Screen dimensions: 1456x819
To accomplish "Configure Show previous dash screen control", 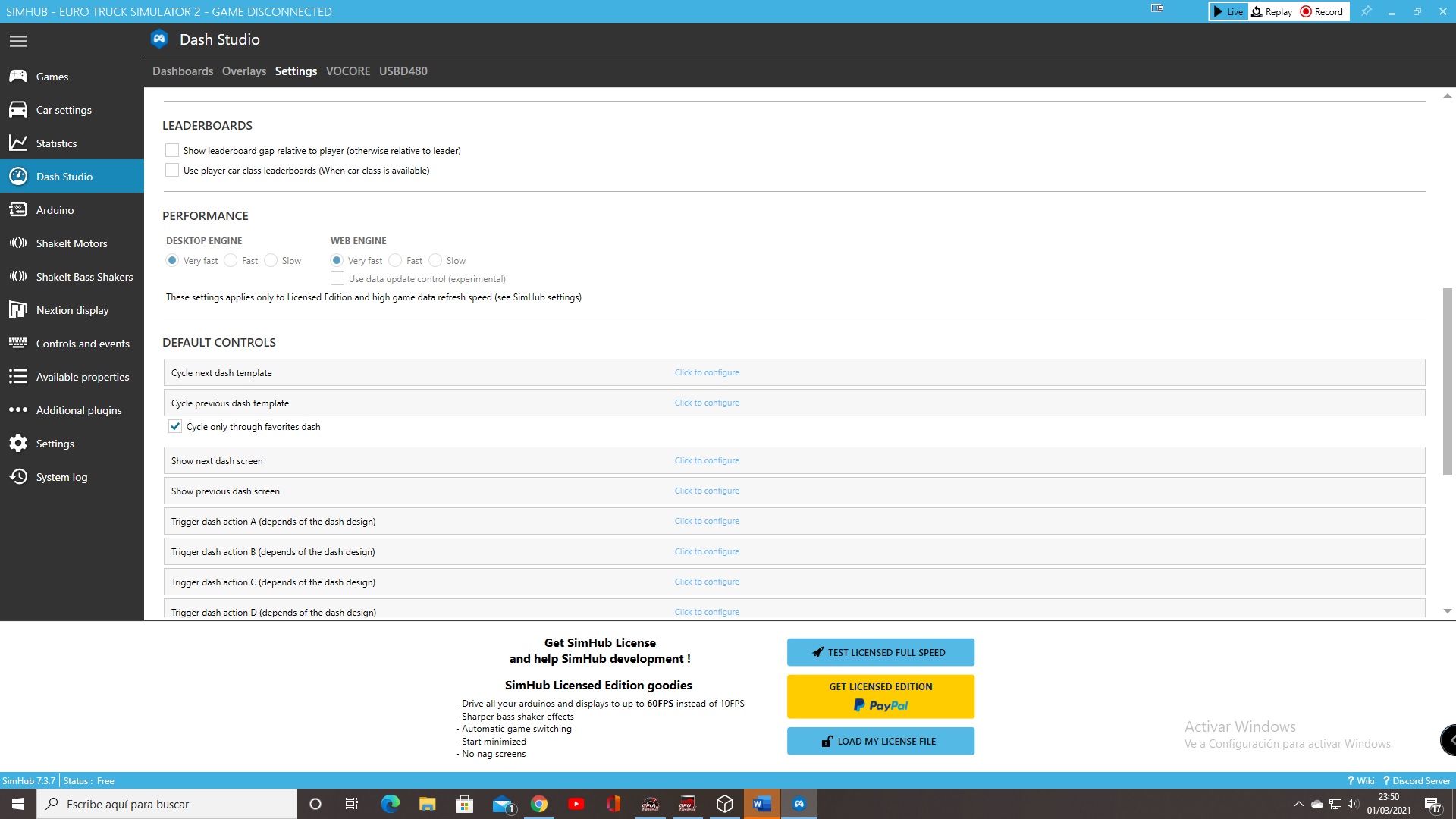I will point(707,491).
